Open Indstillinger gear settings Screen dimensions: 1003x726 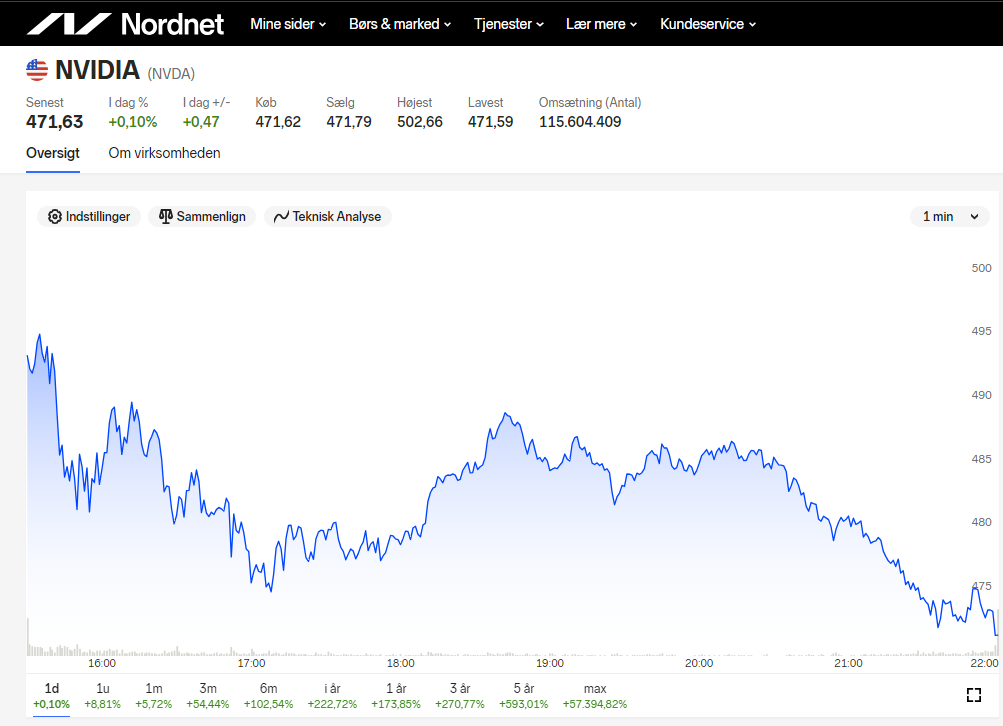tap(89, 217)
